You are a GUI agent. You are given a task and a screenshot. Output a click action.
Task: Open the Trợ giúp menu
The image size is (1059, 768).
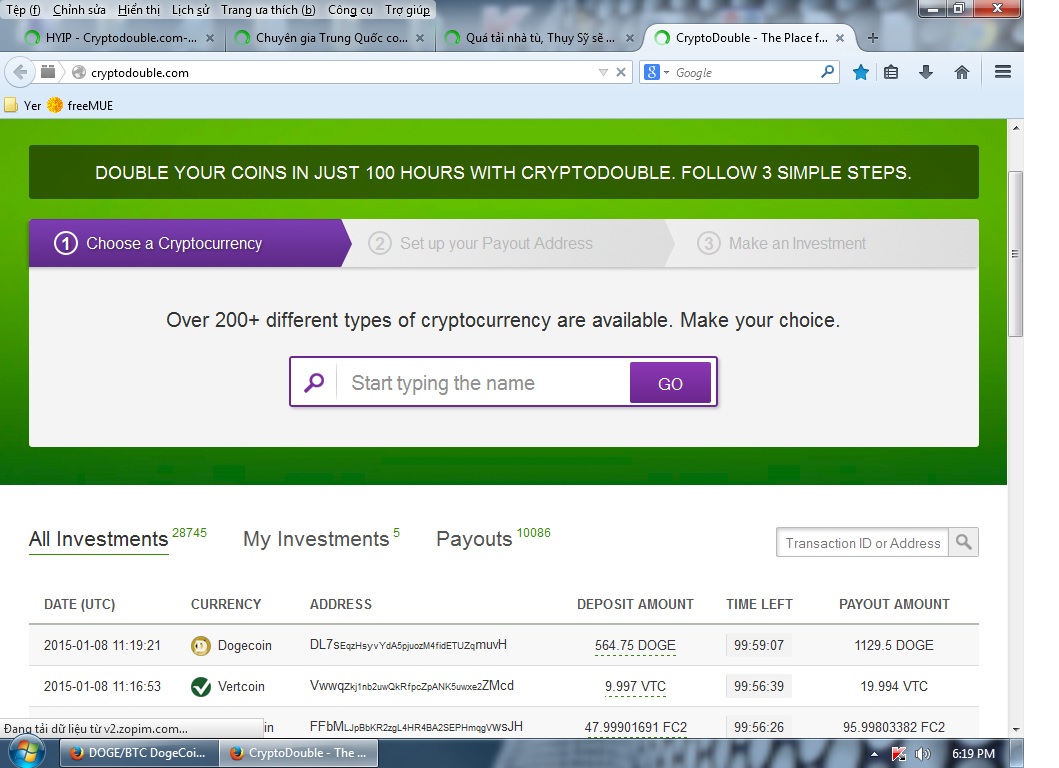coord(407,9)
